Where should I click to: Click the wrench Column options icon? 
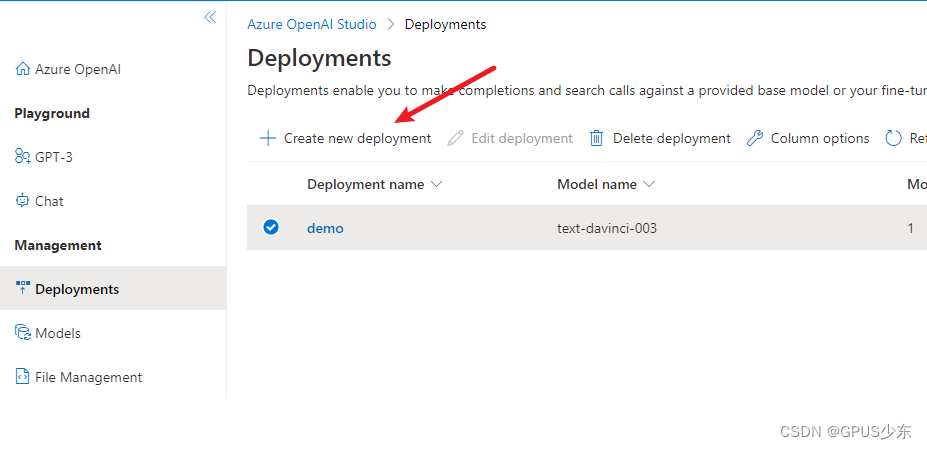(x=754, y=138)
